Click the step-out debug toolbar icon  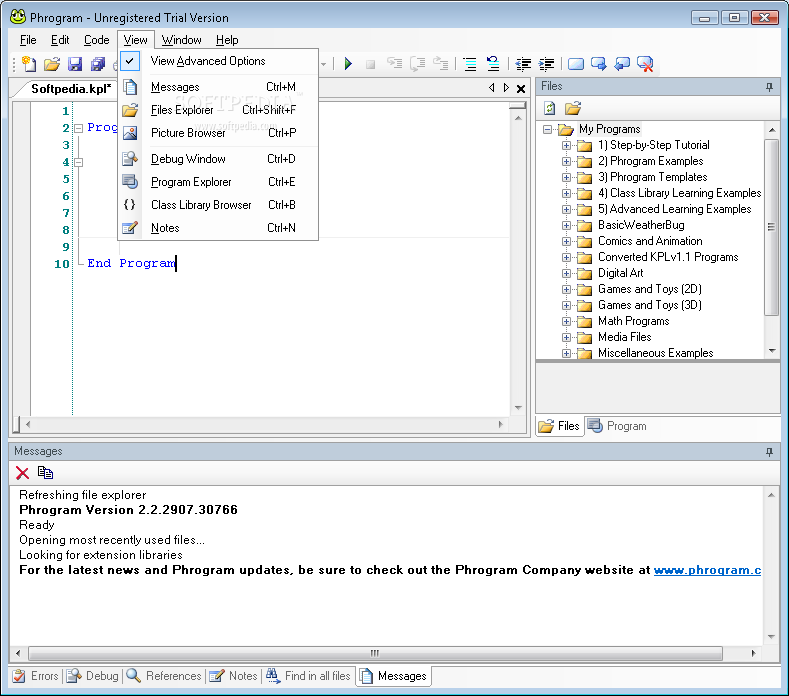click(441, 63)
